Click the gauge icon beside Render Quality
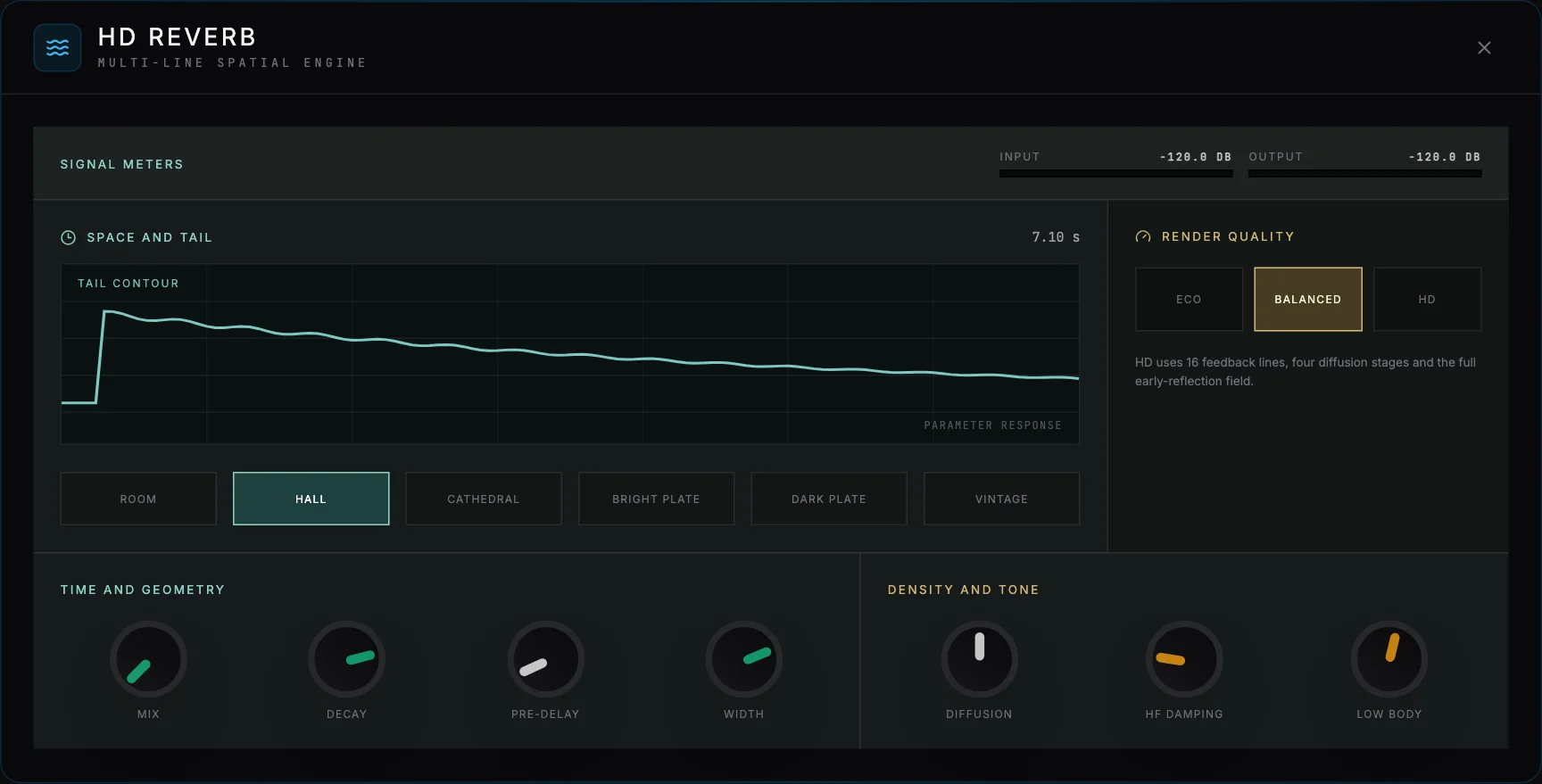Image resolution: width=1542 pixels, height=784 pixels. 1143,236
